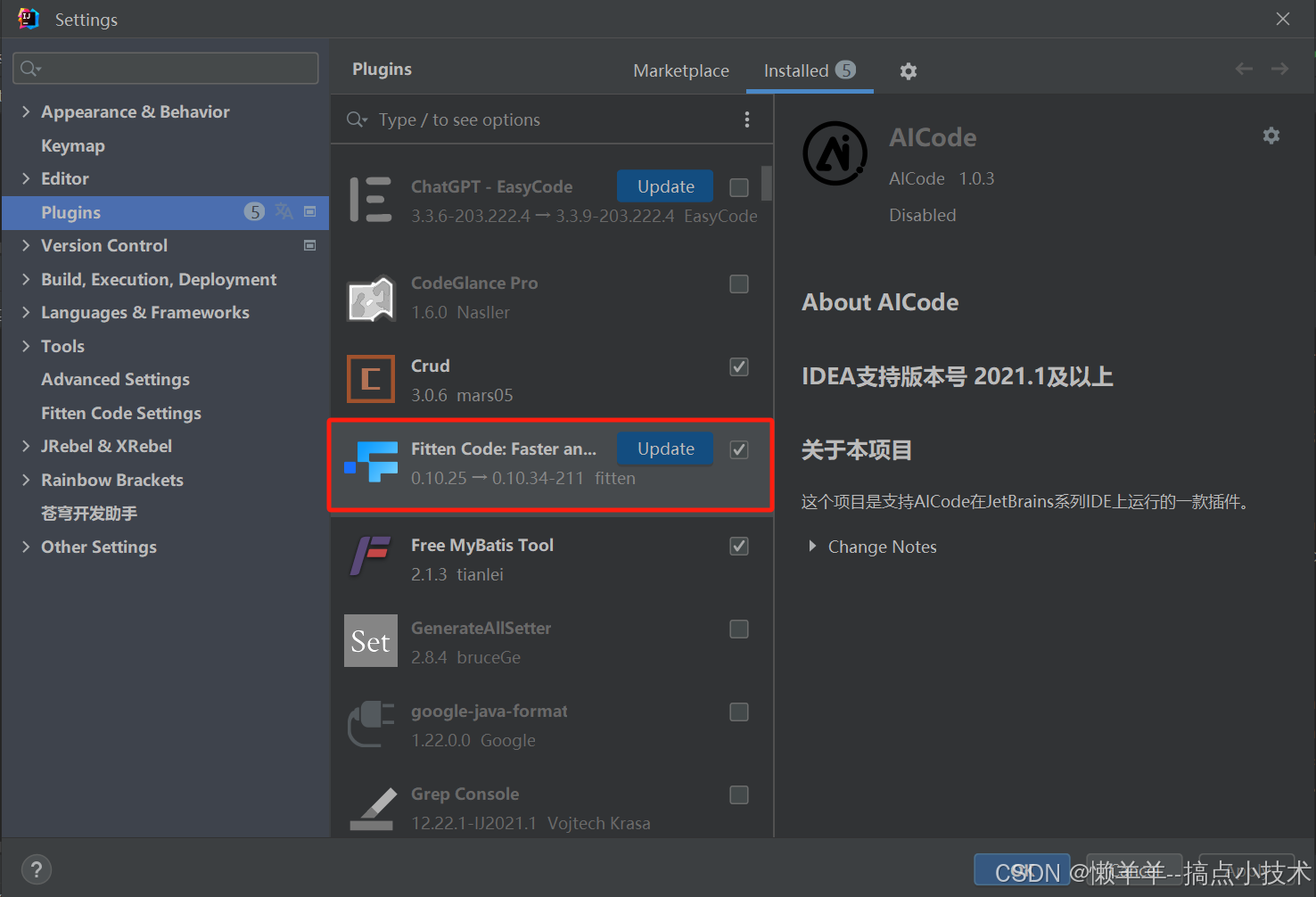The image size is (1316, 897).
Task: Click the Fitten Code plugin icon
Action: (x=371, y=462)
